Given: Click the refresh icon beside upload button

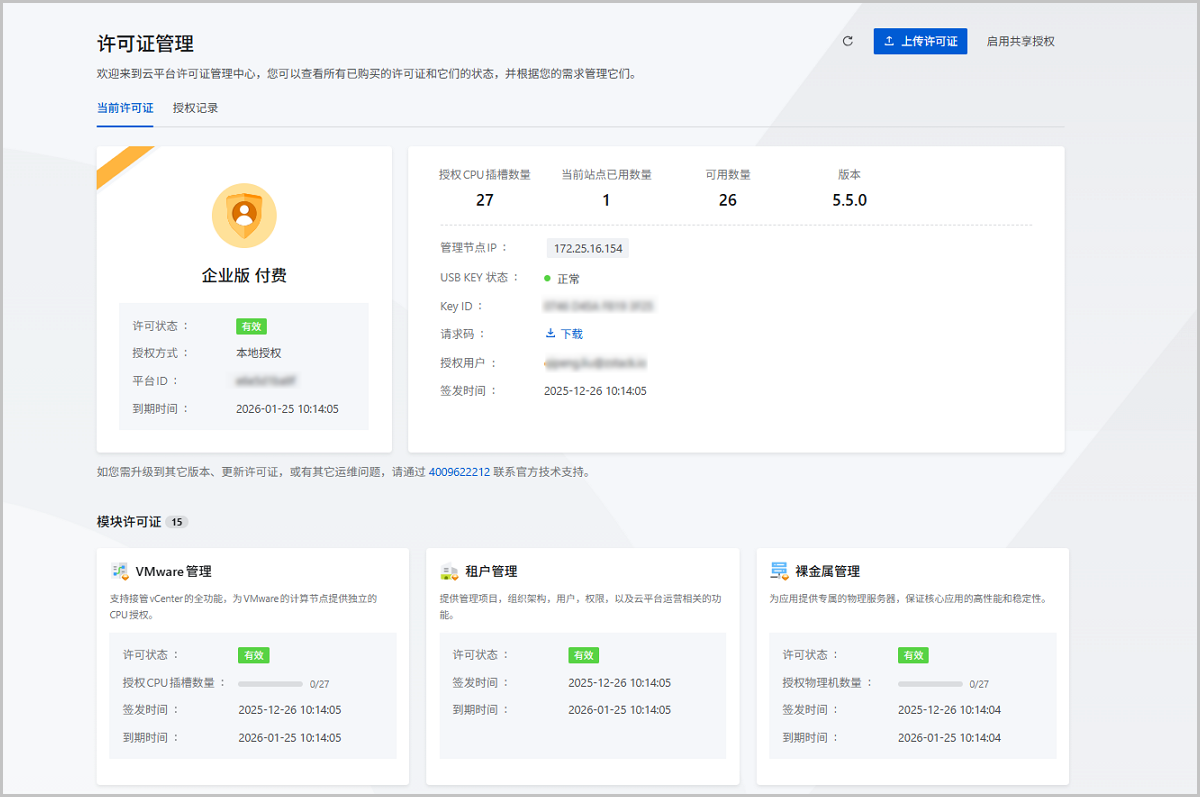Looking at the screenshot, I should [848, 41].
